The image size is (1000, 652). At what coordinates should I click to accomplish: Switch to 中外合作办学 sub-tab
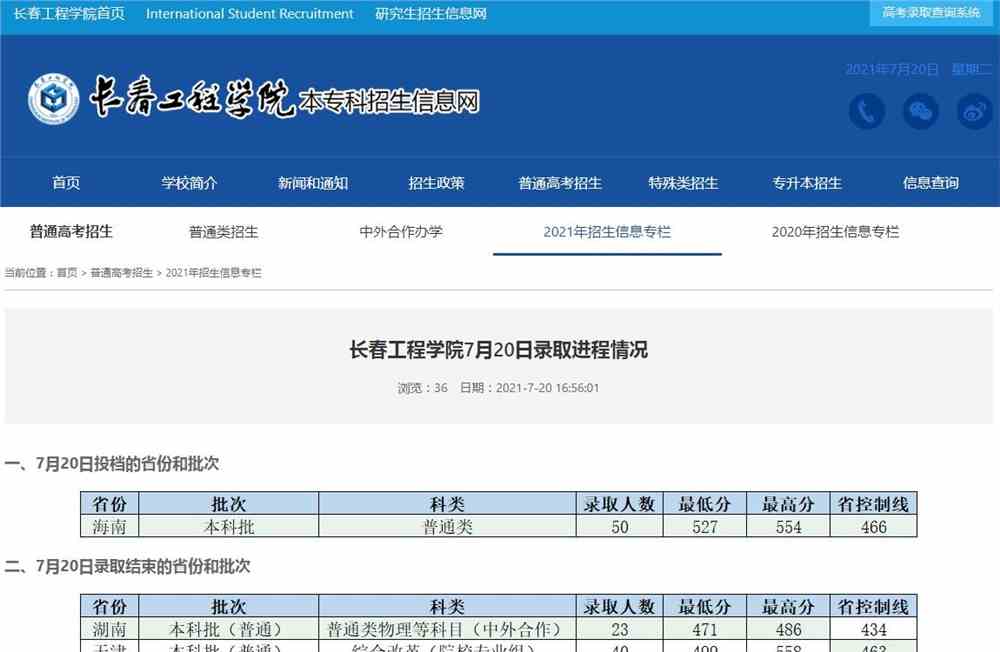pos(401,232)
